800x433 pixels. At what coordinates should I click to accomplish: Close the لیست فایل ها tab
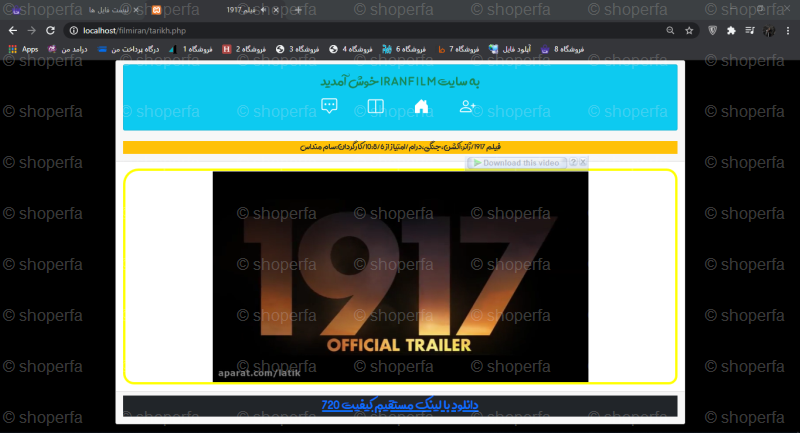pyautogui.click(x=136, y=10)
